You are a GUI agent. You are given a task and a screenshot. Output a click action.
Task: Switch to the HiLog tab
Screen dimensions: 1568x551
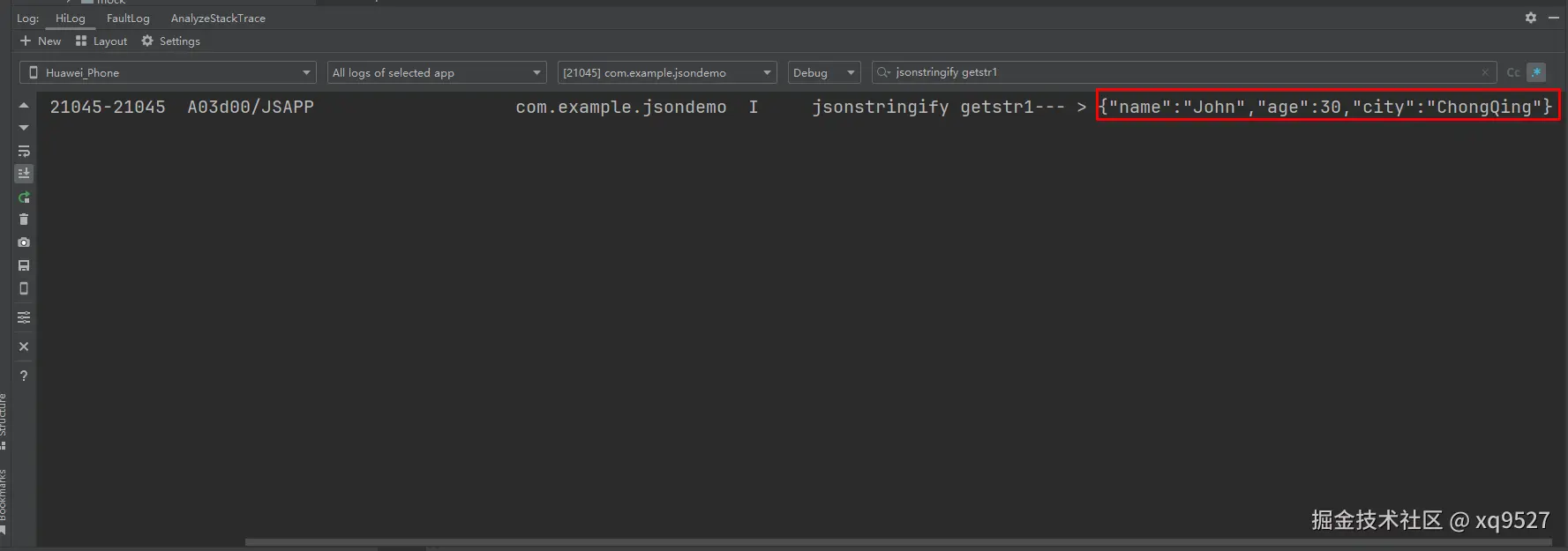[71, 19]
